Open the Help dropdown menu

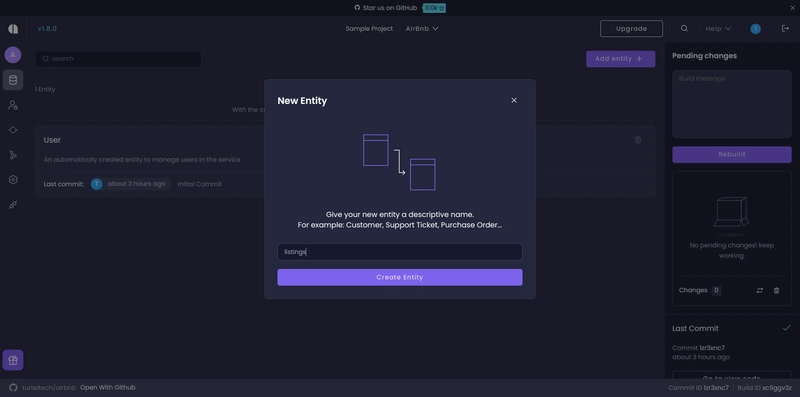pyautogui.click(x=718, y=29)
